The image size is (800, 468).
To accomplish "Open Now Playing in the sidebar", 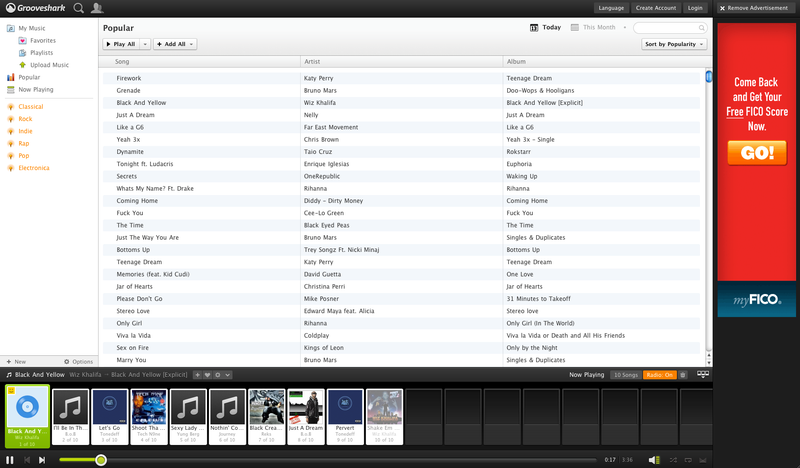I will tap(30, 89).
